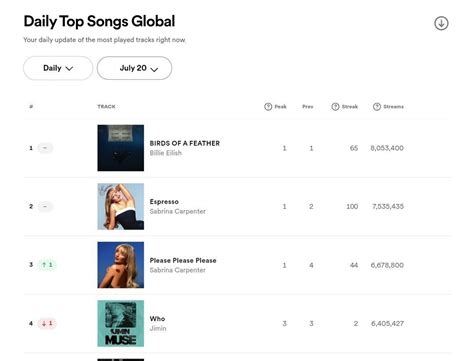The height and width of the screenshot is (361, 474).
Task: Open the Who track title link
Action: tap(157, 319)
